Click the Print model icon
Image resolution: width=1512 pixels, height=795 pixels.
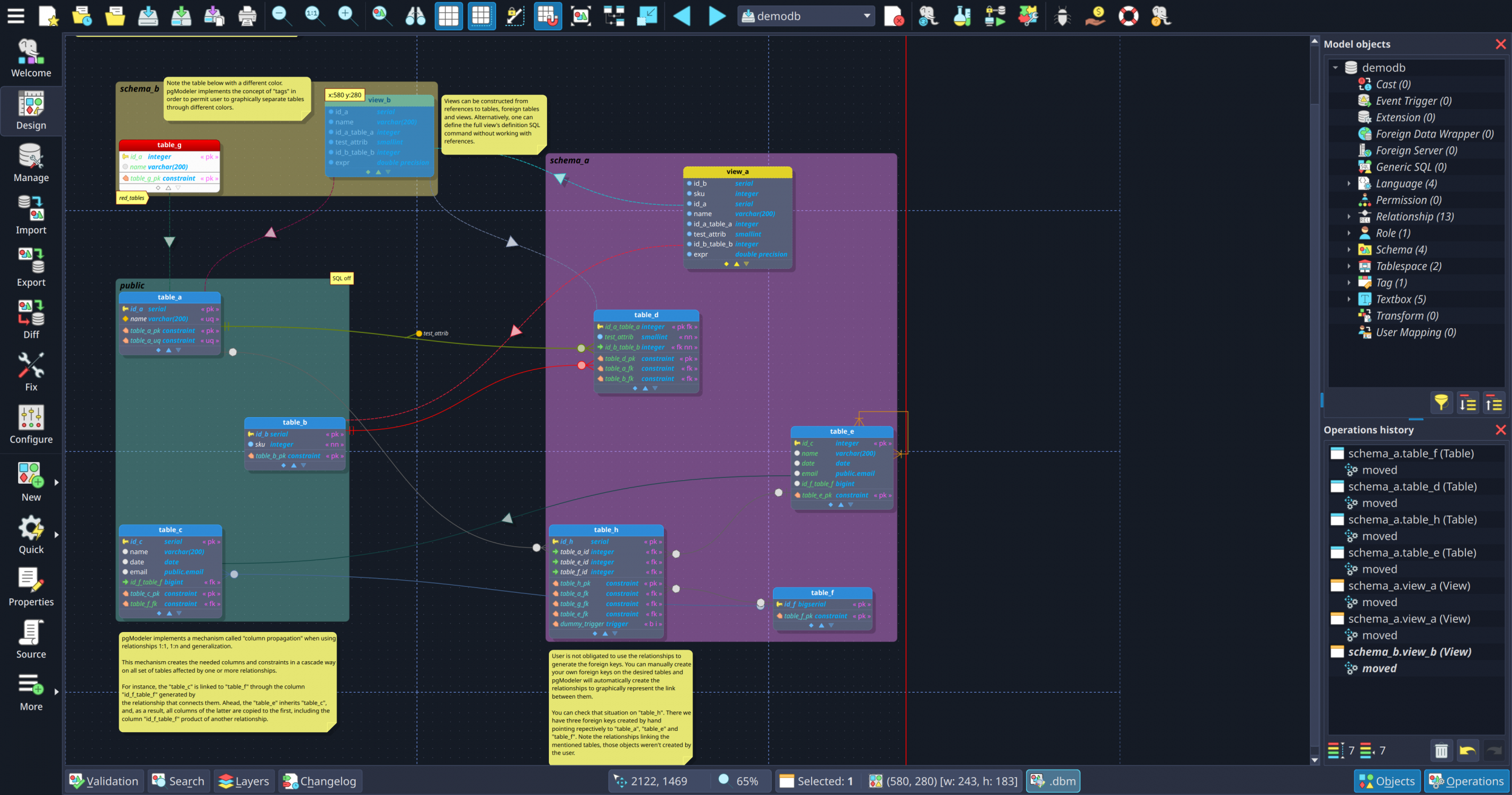point(247,16)
